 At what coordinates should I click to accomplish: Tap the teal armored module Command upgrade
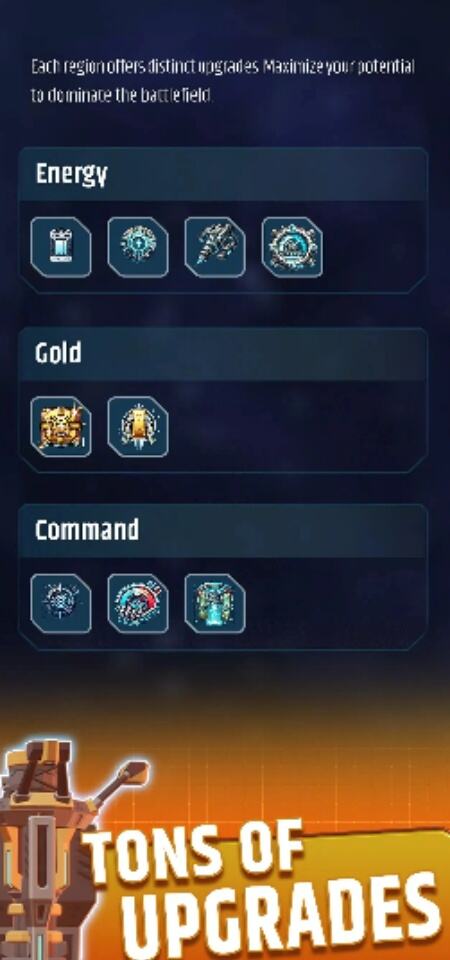215,604
